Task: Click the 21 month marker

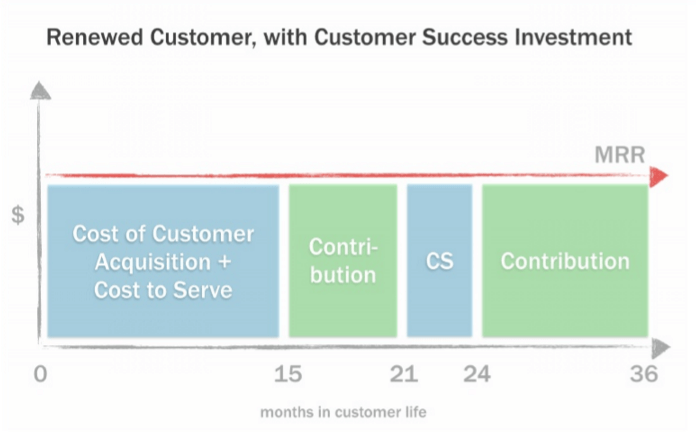Action: tap(403, 374)
